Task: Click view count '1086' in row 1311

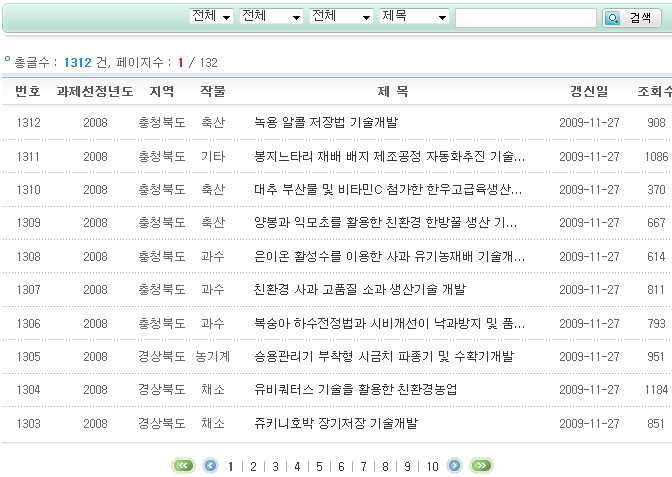Action: click(x=656, y=156)
